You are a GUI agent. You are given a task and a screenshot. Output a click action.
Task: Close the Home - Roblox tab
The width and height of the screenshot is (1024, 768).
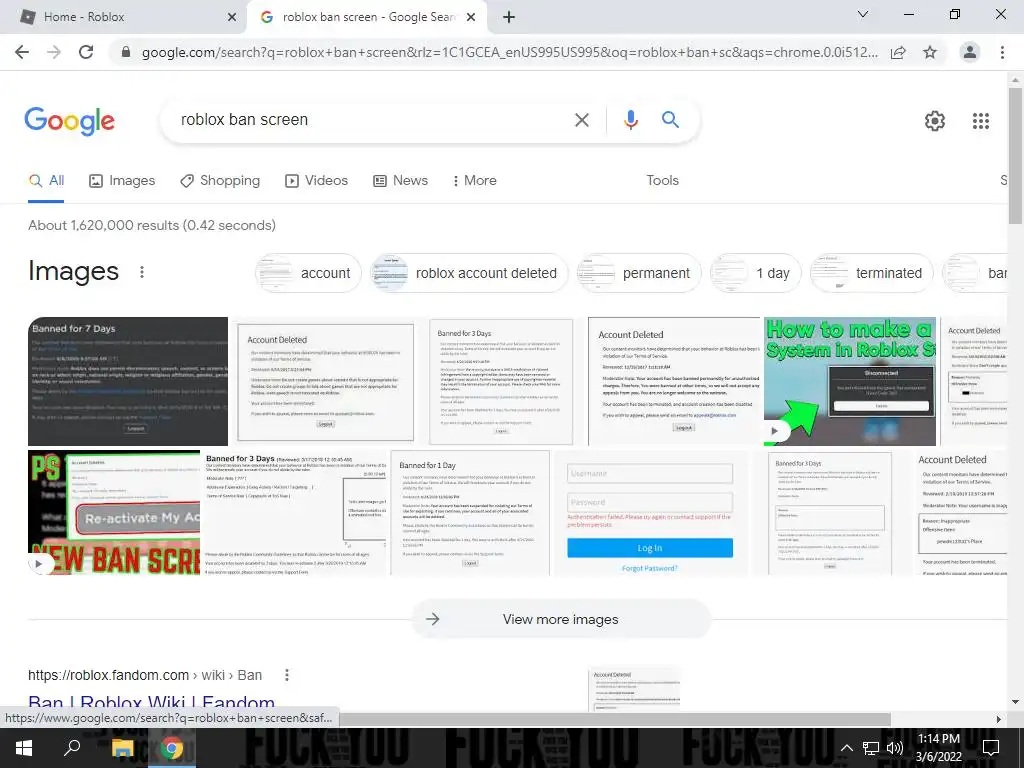232,17
